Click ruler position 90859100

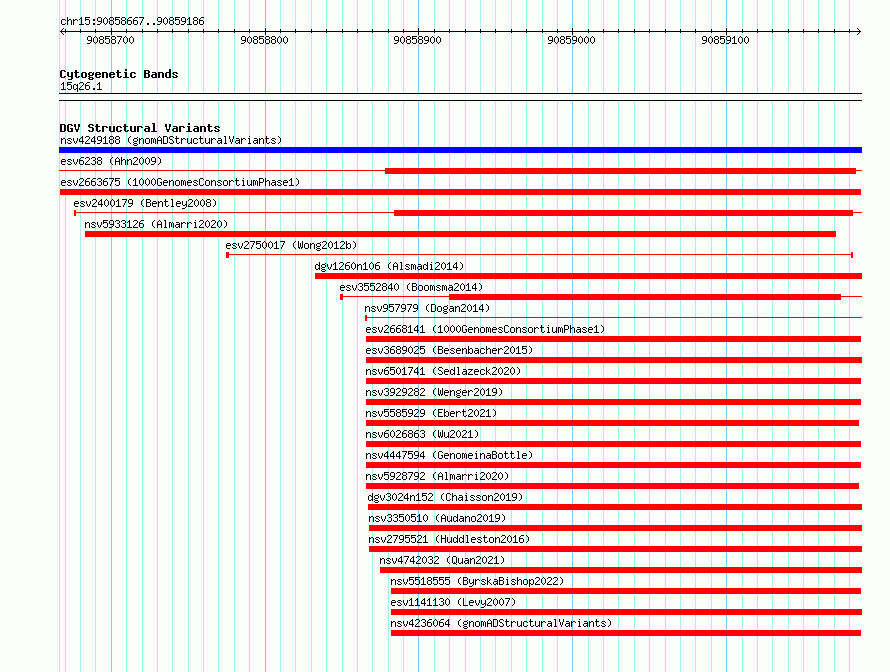click(725, 40)
